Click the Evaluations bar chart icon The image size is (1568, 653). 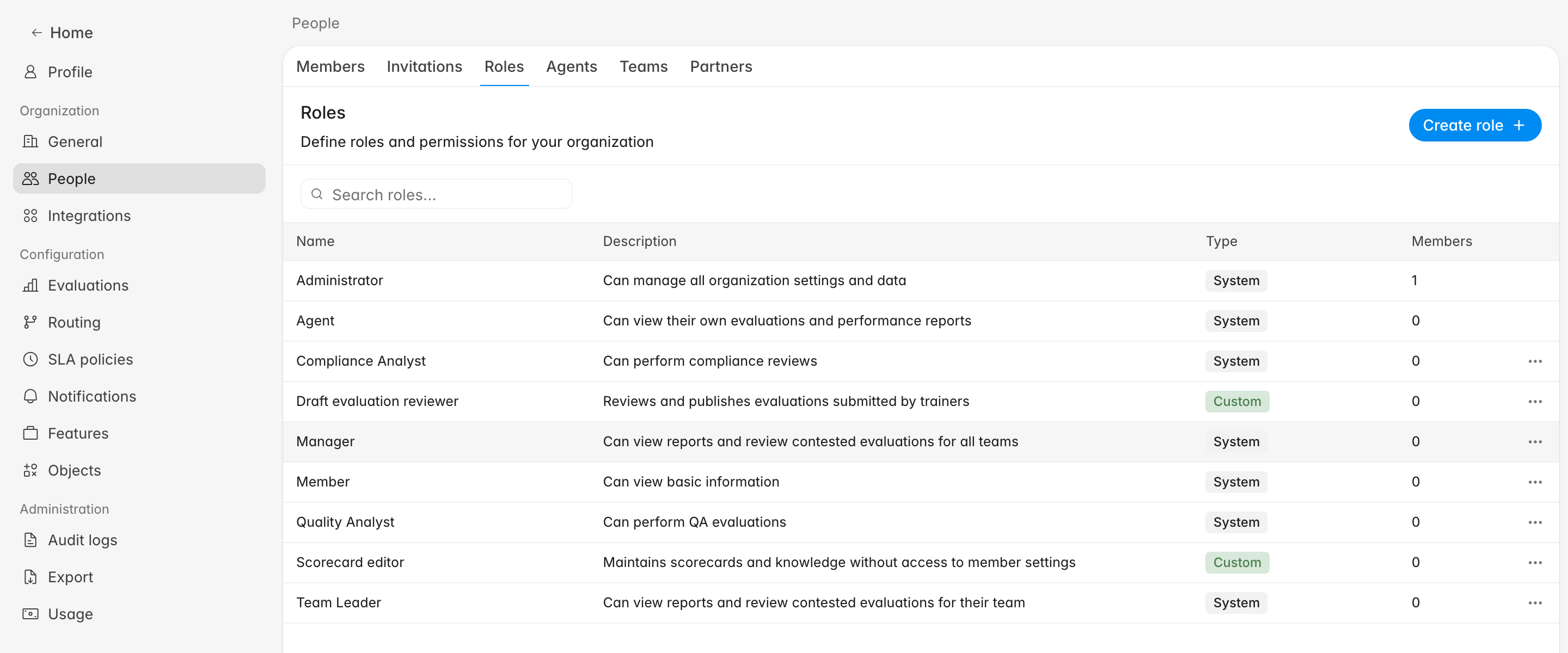[x=30, y=285]
